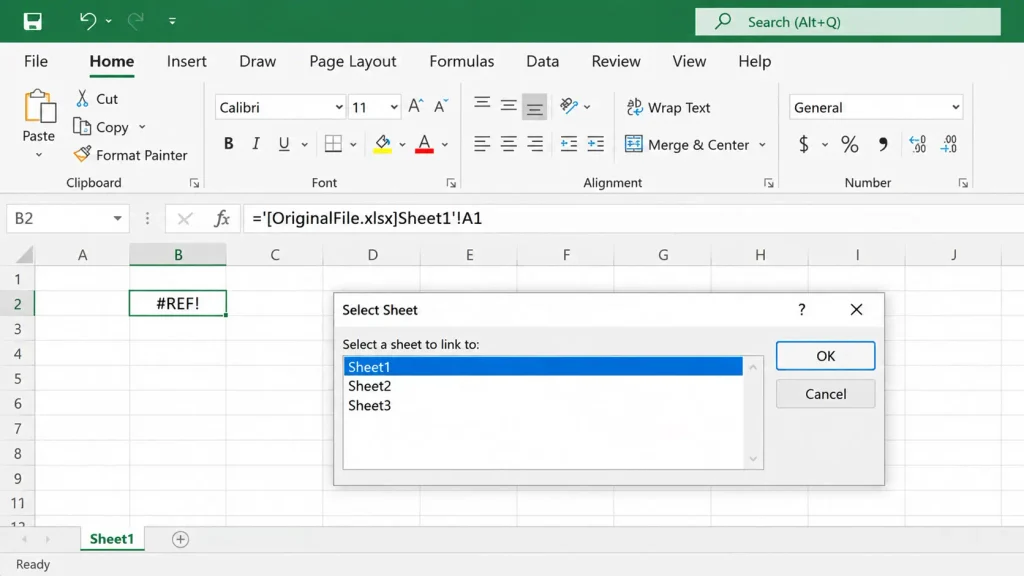Select Sheet3 in the sheet list

[x=543, y=406]
